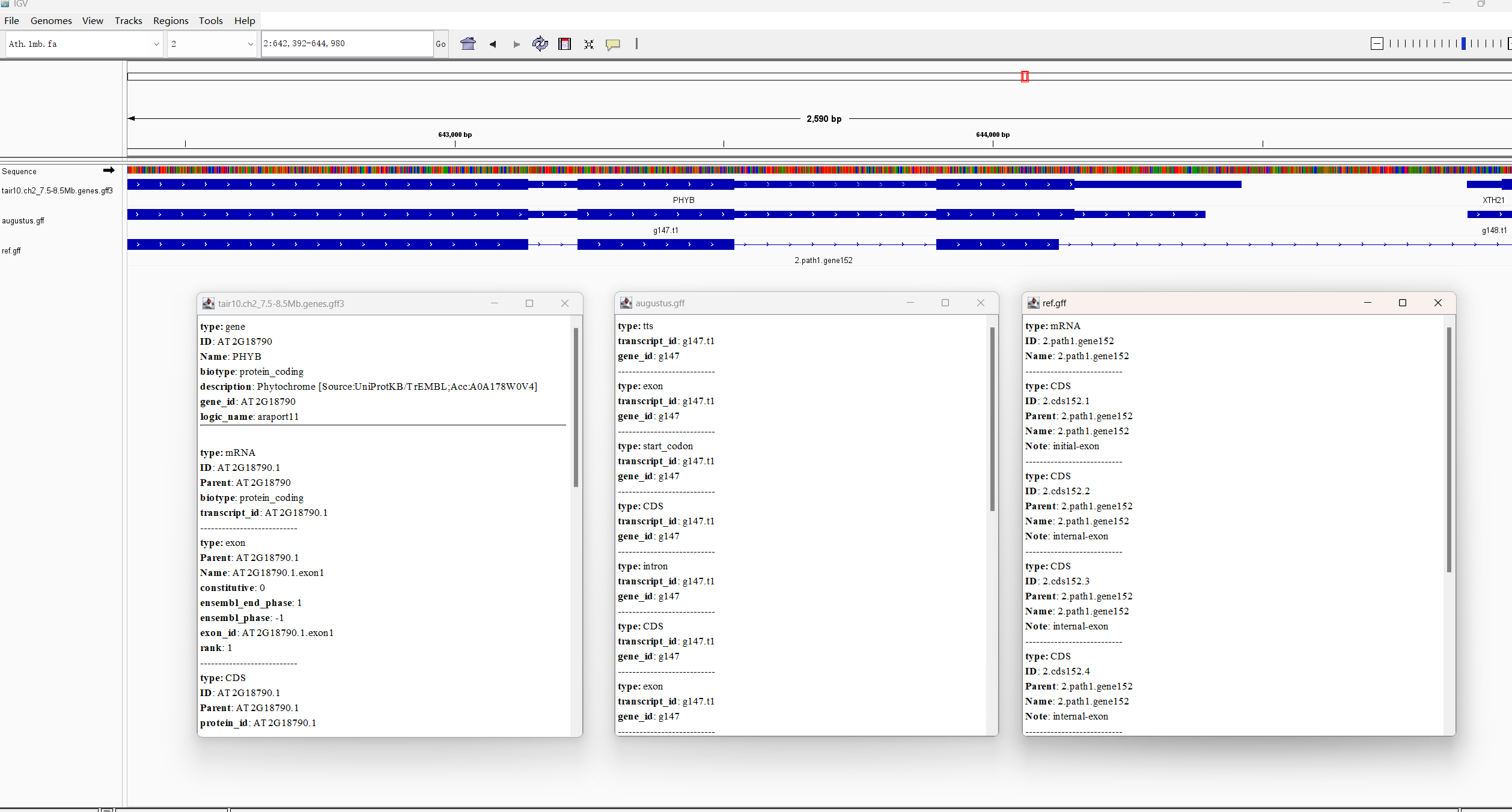Click the augustus.gff popup scrollbar

click(992, 420)
